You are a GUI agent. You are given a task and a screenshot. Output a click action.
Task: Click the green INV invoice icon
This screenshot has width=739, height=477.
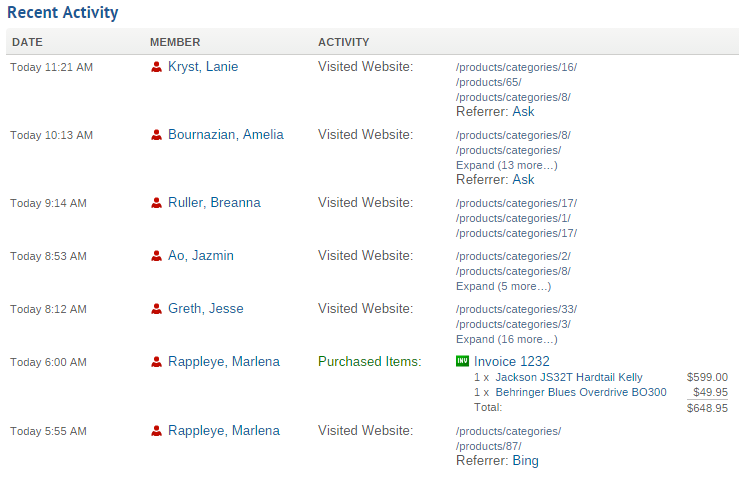coord(462,361)
